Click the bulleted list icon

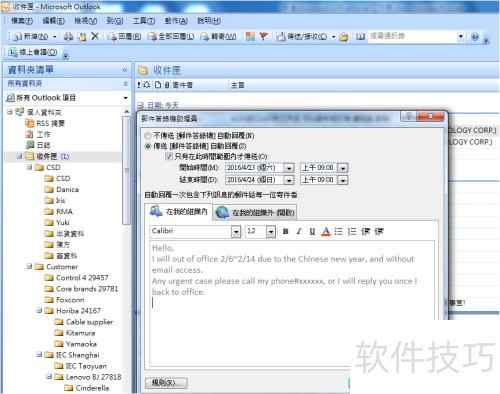338,231
